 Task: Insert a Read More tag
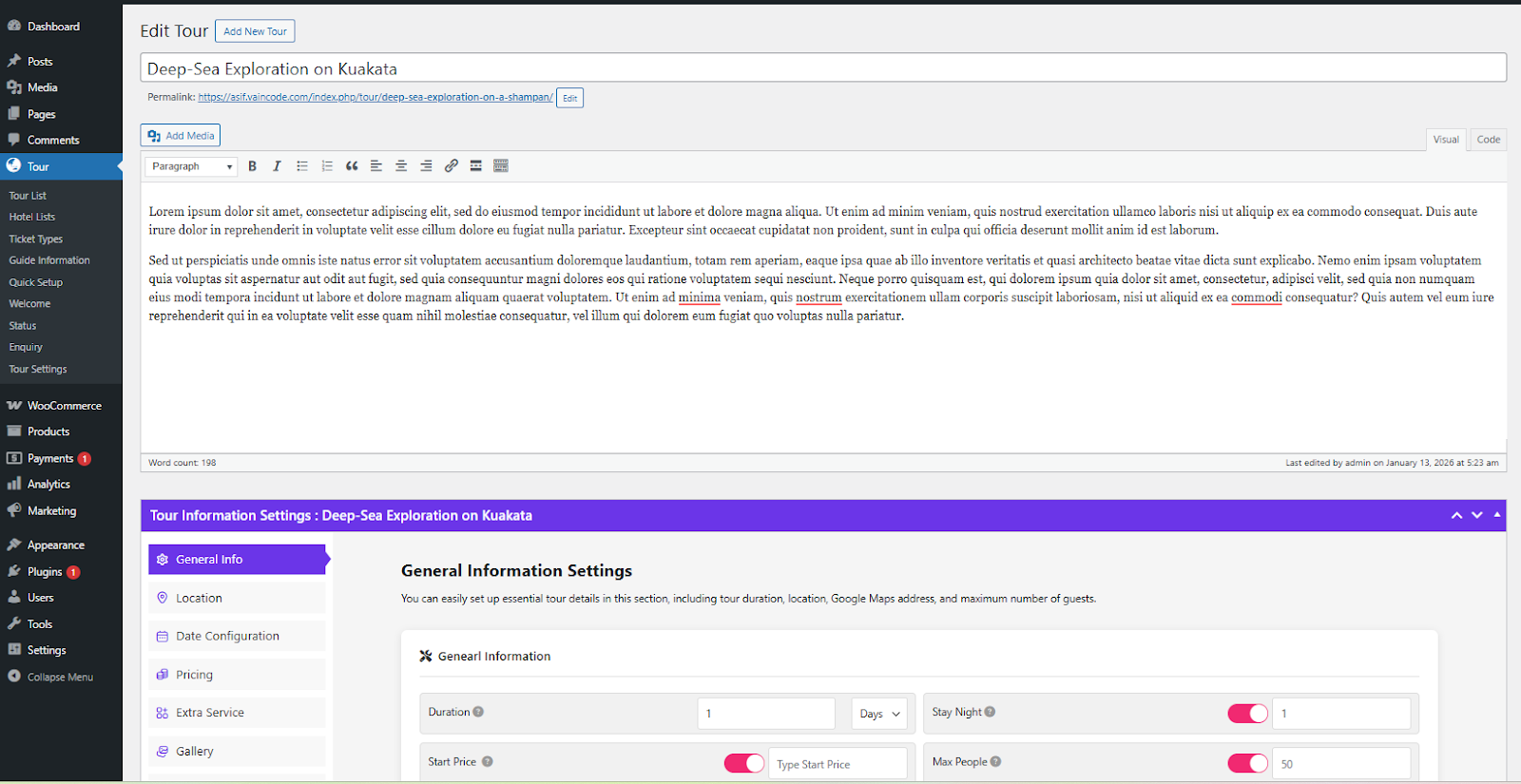476,166
